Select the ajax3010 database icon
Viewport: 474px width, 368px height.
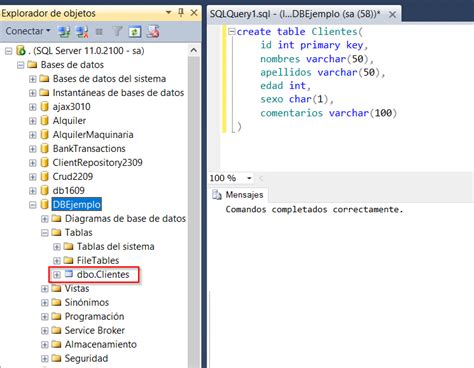[44, 107]
